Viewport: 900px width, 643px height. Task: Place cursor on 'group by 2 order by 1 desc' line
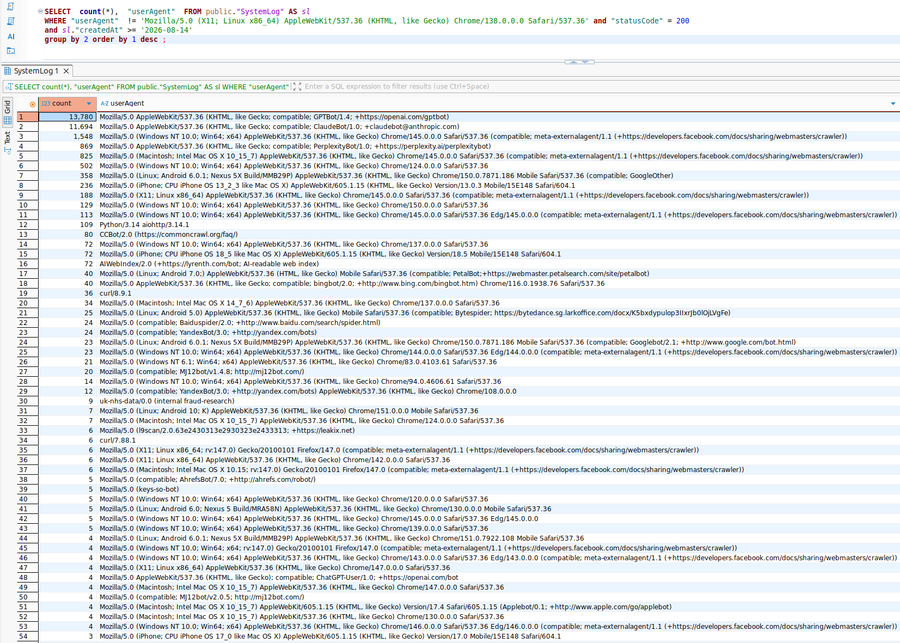(105, 40)
